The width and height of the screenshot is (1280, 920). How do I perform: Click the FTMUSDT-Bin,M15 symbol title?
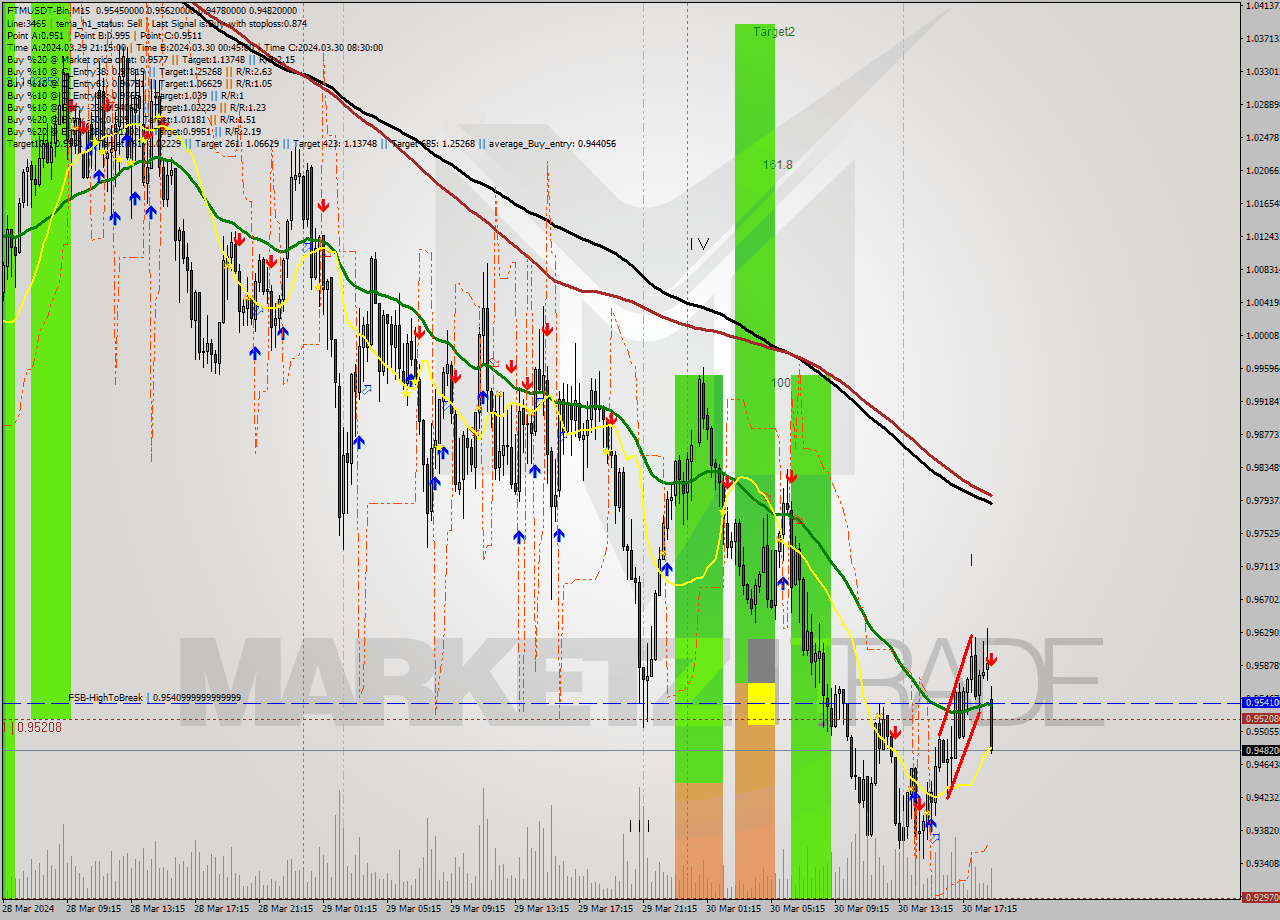tap(49, 10)
